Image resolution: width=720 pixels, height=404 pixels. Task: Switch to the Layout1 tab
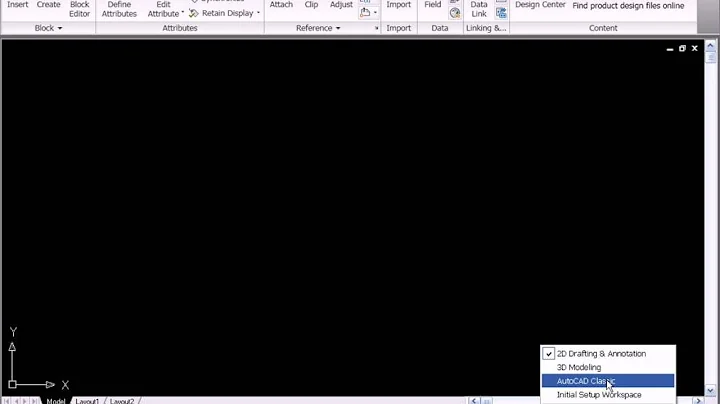(87, 401)
